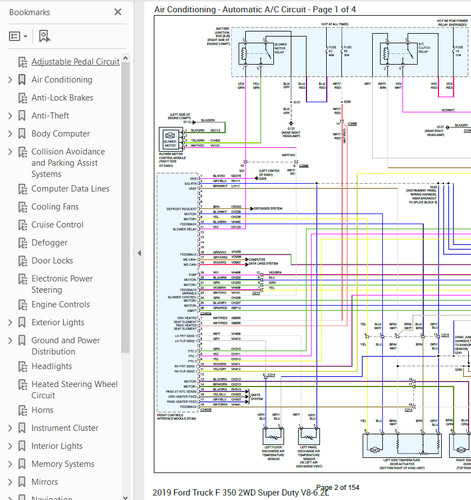This screenshot has height=500, width=471.
Task: Open the Electronic Power Steering bookmark
Action: point(62,284)
